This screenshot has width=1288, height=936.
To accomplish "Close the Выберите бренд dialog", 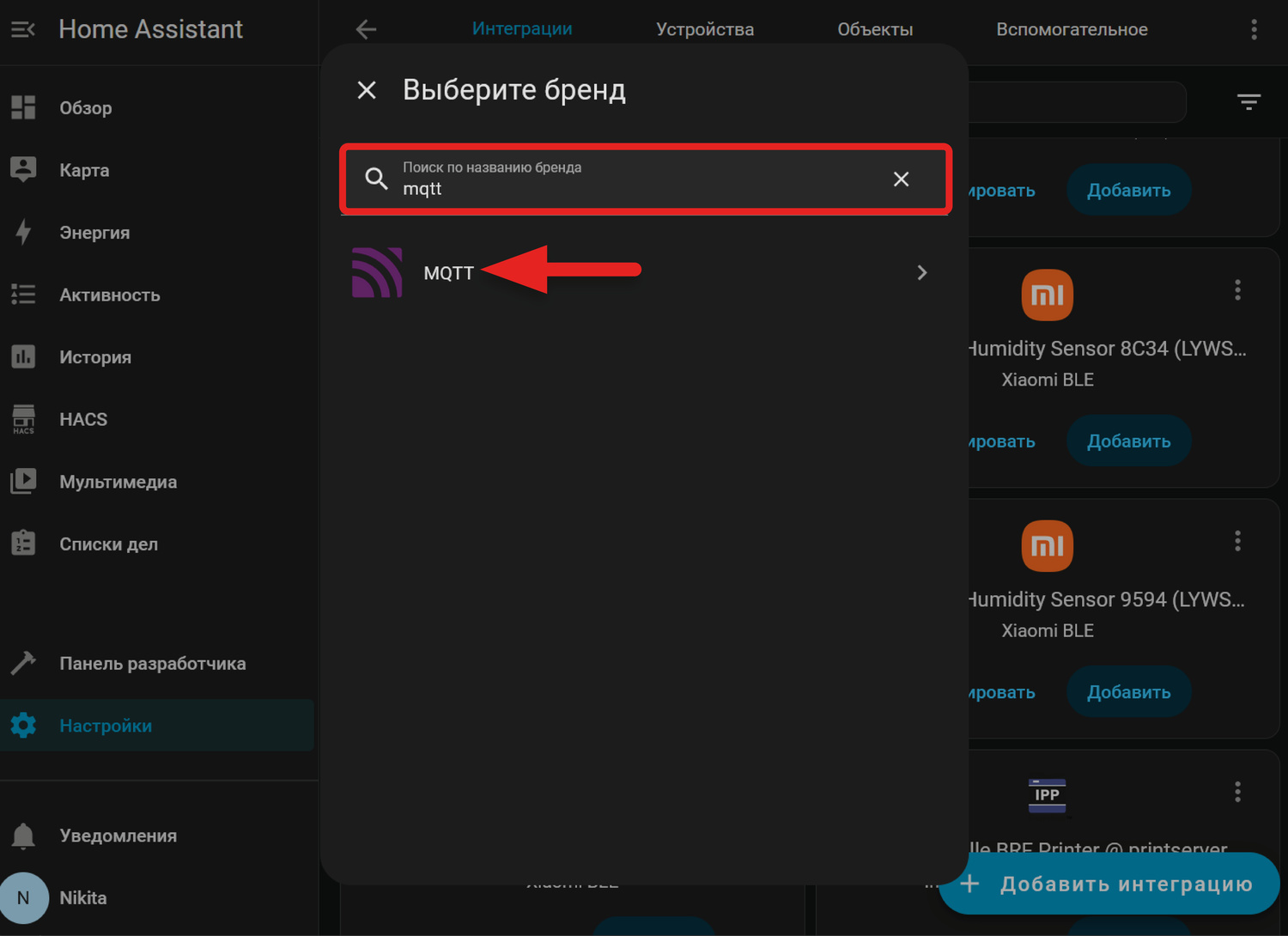I will 367,89.
